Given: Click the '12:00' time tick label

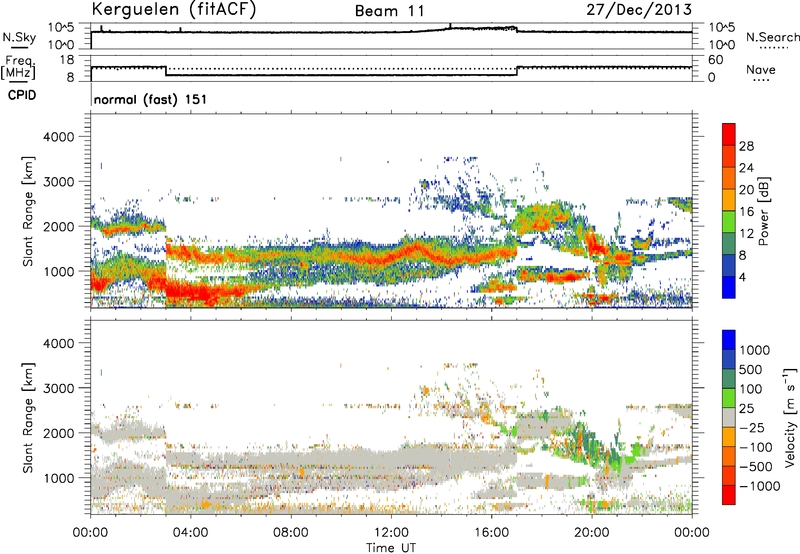Looking at the screenshot, I should (391, 533).
